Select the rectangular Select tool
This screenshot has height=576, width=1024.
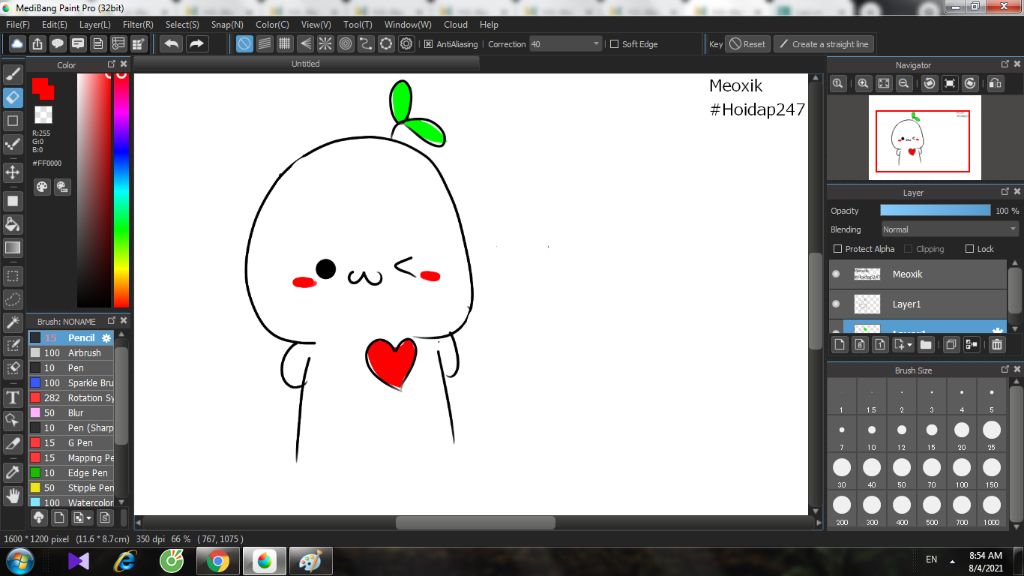[12, 276]
